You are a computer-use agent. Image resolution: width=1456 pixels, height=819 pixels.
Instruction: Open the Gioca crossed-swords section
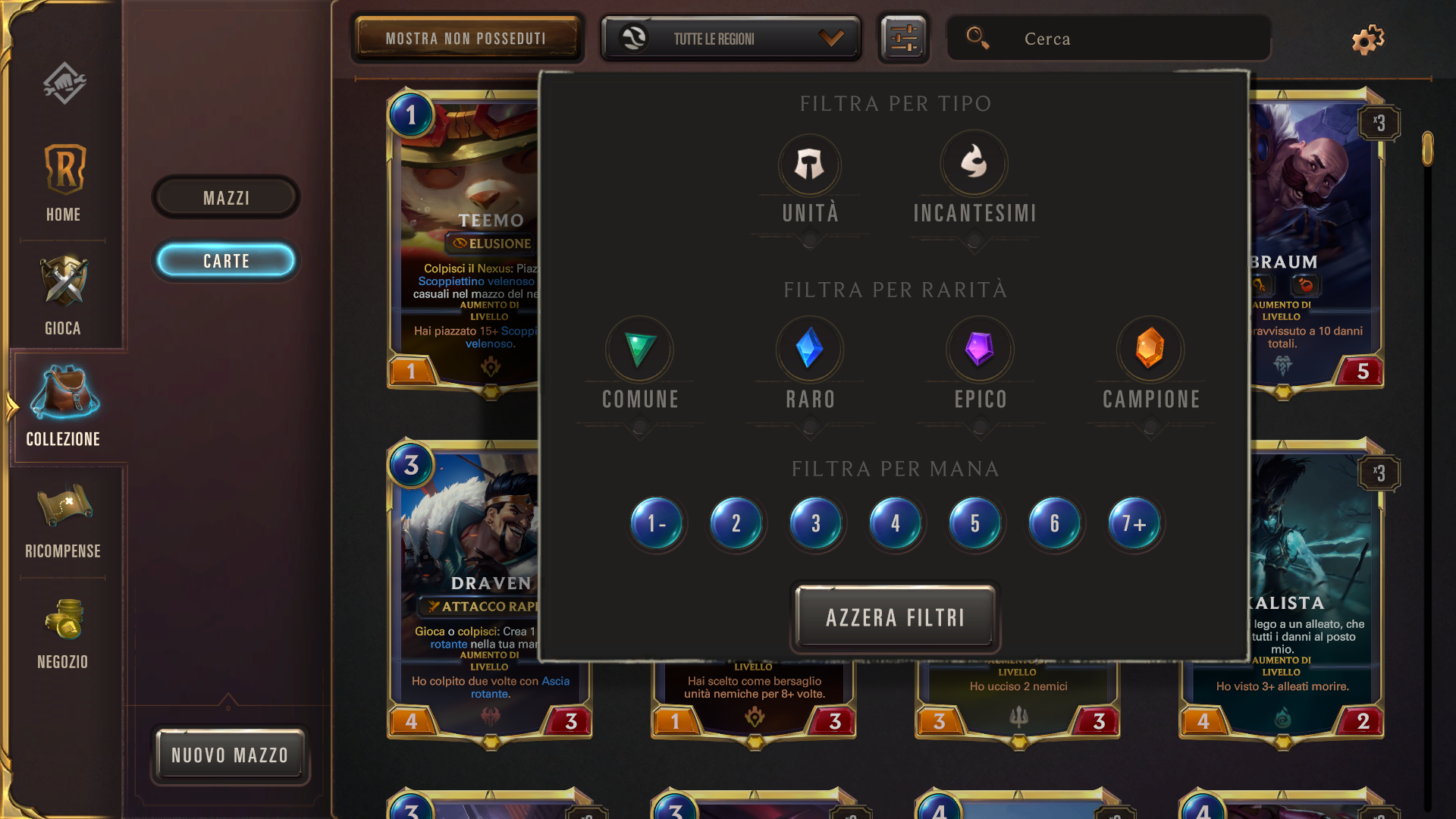[64, 296]
